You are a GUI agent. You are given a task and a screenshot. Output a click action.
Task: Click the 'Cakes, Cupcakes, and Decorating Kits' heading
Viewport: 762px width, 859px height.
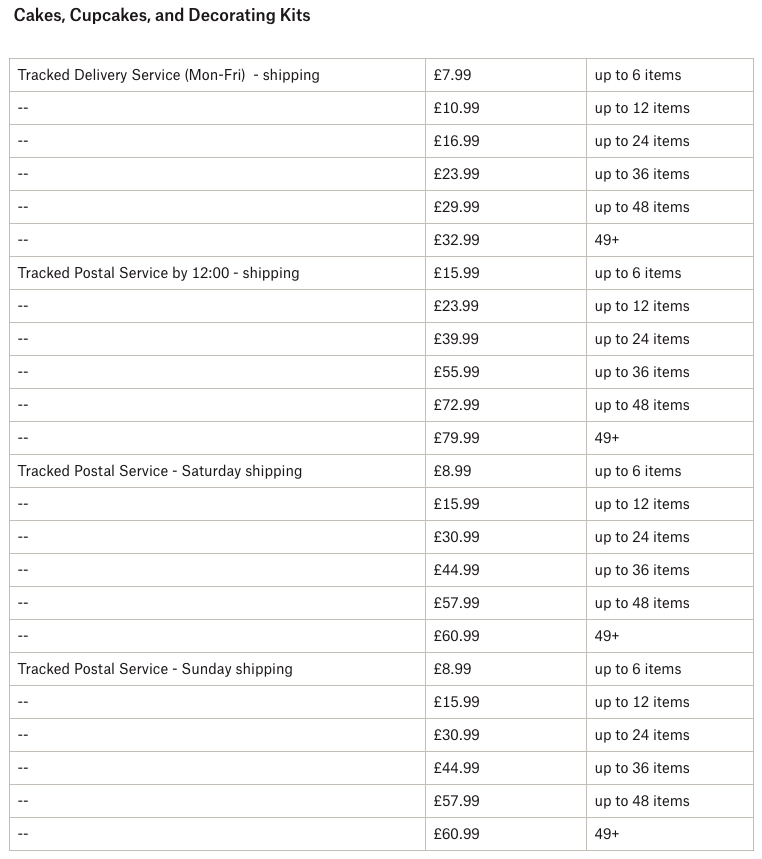coord(162,16)
